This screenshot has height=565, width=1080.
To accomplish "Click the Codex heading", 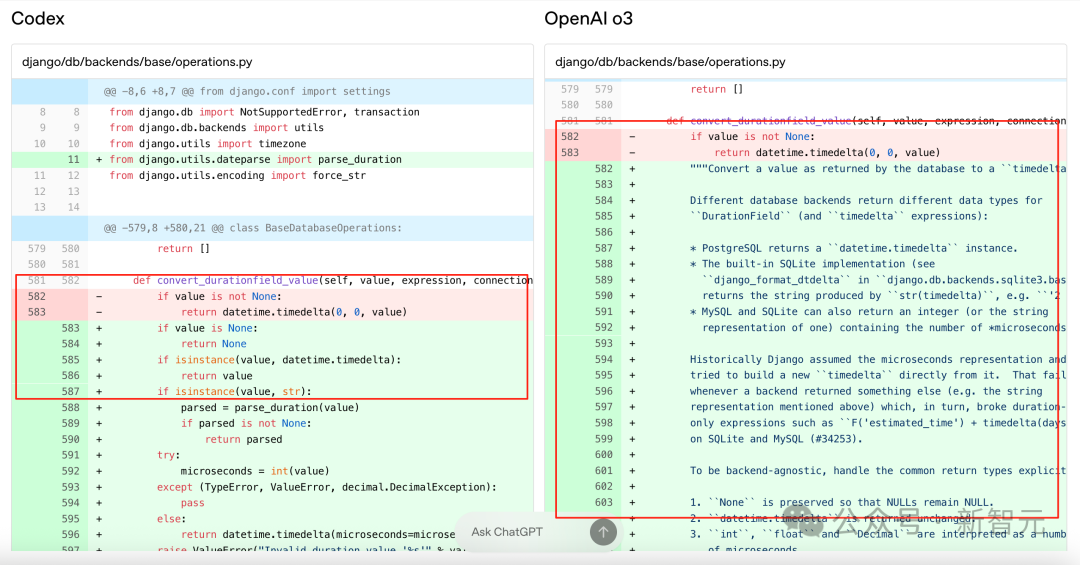I will point(38,19).
